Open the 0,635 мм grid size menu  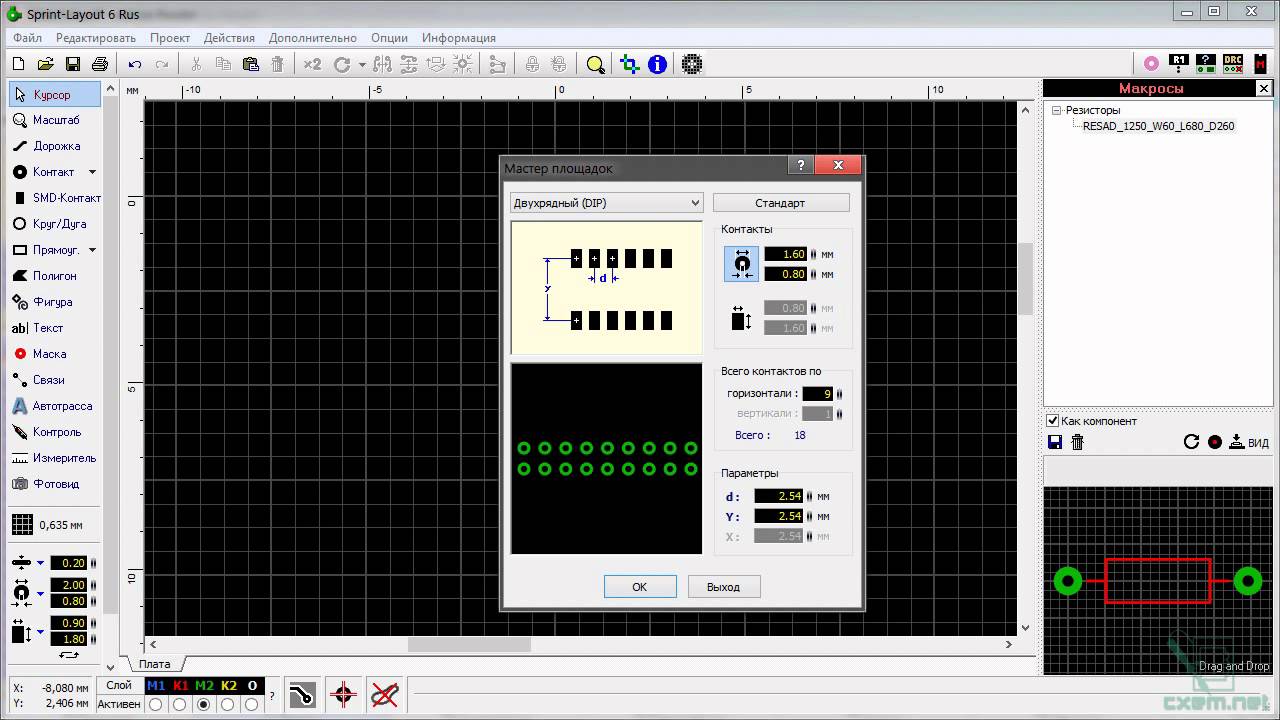pos(48,525)
